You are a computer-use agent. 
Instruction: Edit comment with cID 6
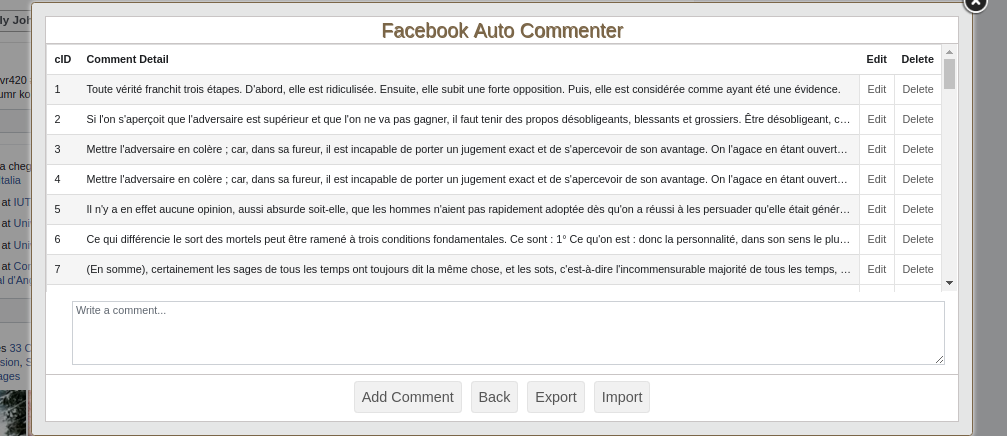click(x=877, y=239)
